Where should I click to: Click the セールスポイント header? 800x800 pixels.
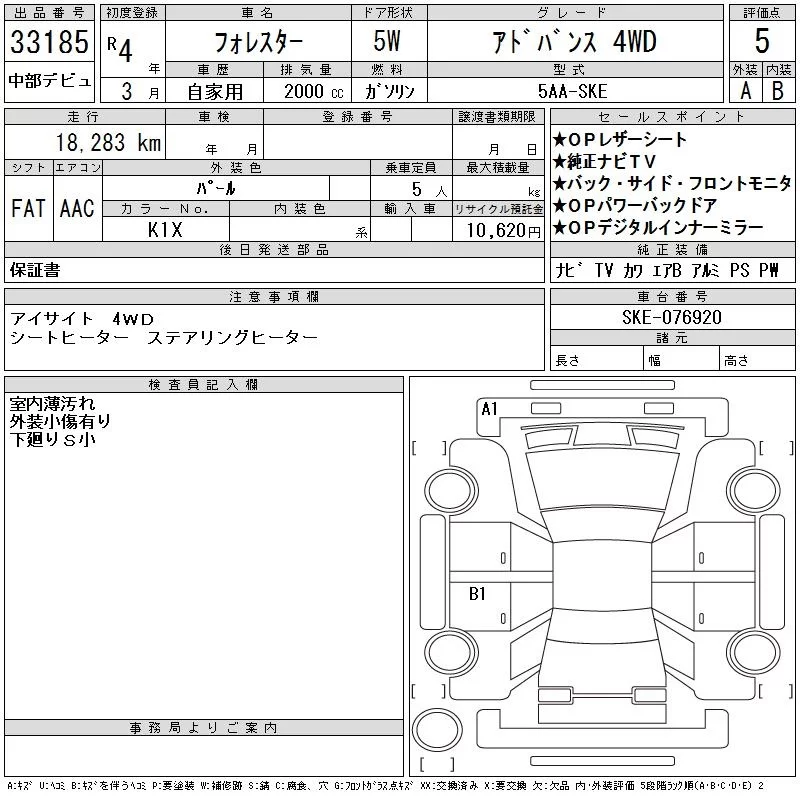(672, 117)
